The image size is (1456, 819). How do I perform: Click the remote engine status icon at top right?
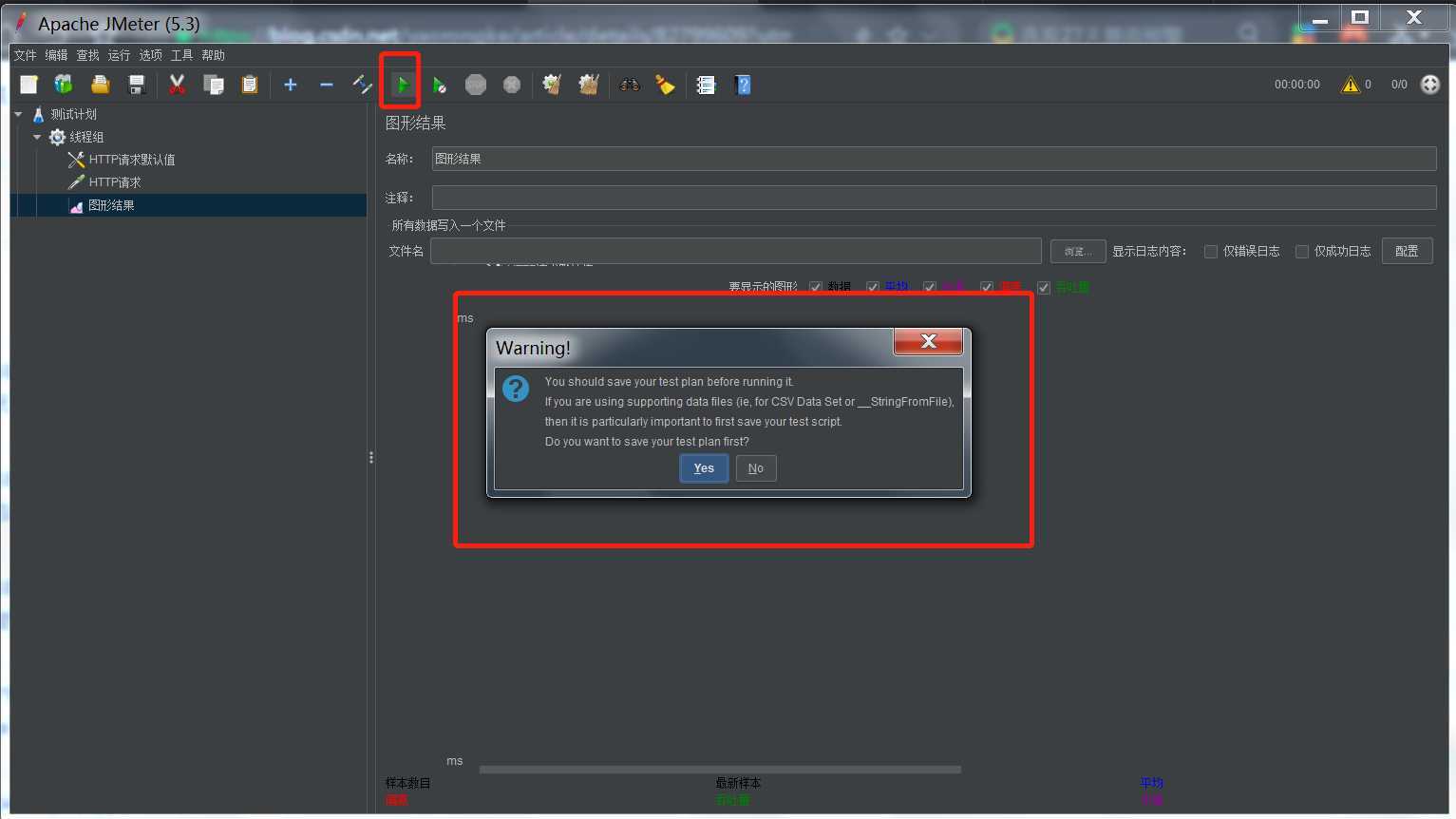pyautogui.click(x=1430, y=85)
